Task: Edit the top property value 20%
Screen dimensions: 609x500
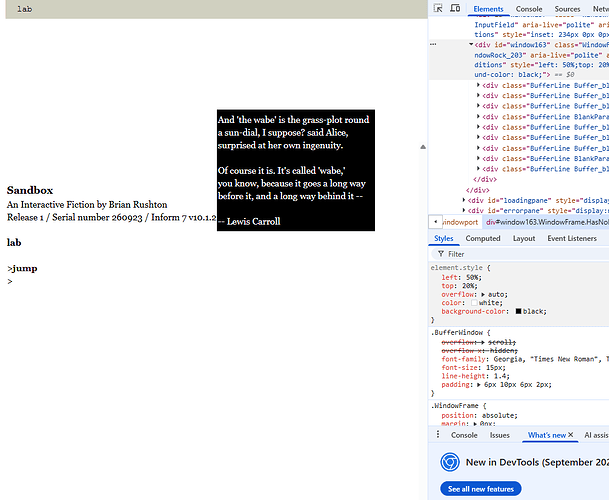Action: click(x=469, y=286)
